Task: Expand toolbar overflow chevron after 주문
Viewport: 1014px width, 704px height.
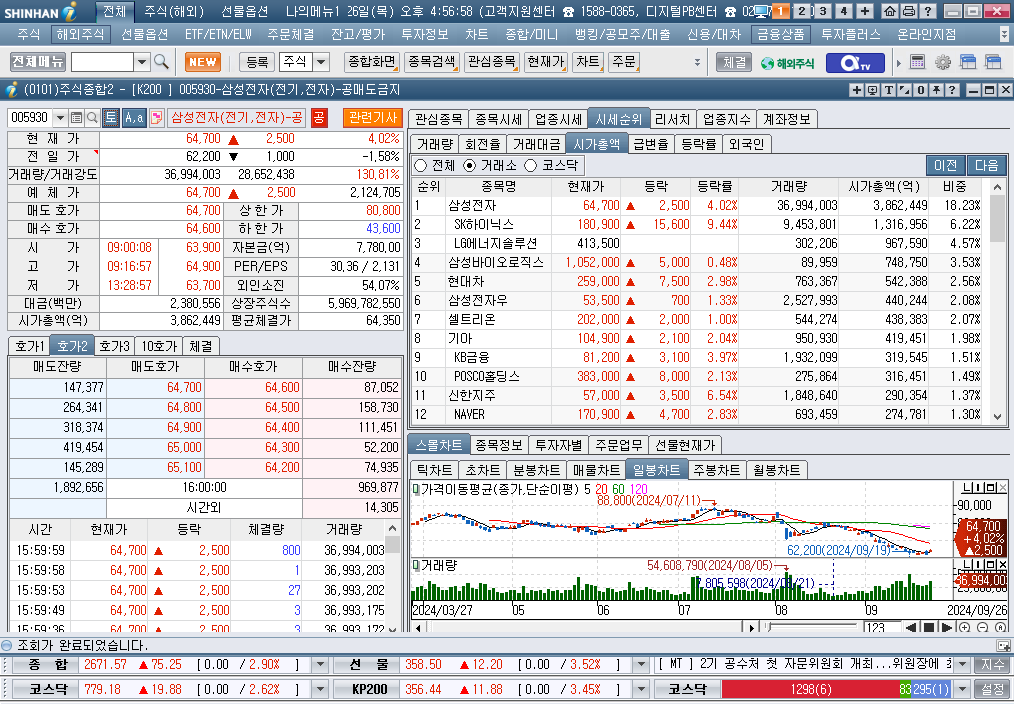Action: click(x=697, y=62)
